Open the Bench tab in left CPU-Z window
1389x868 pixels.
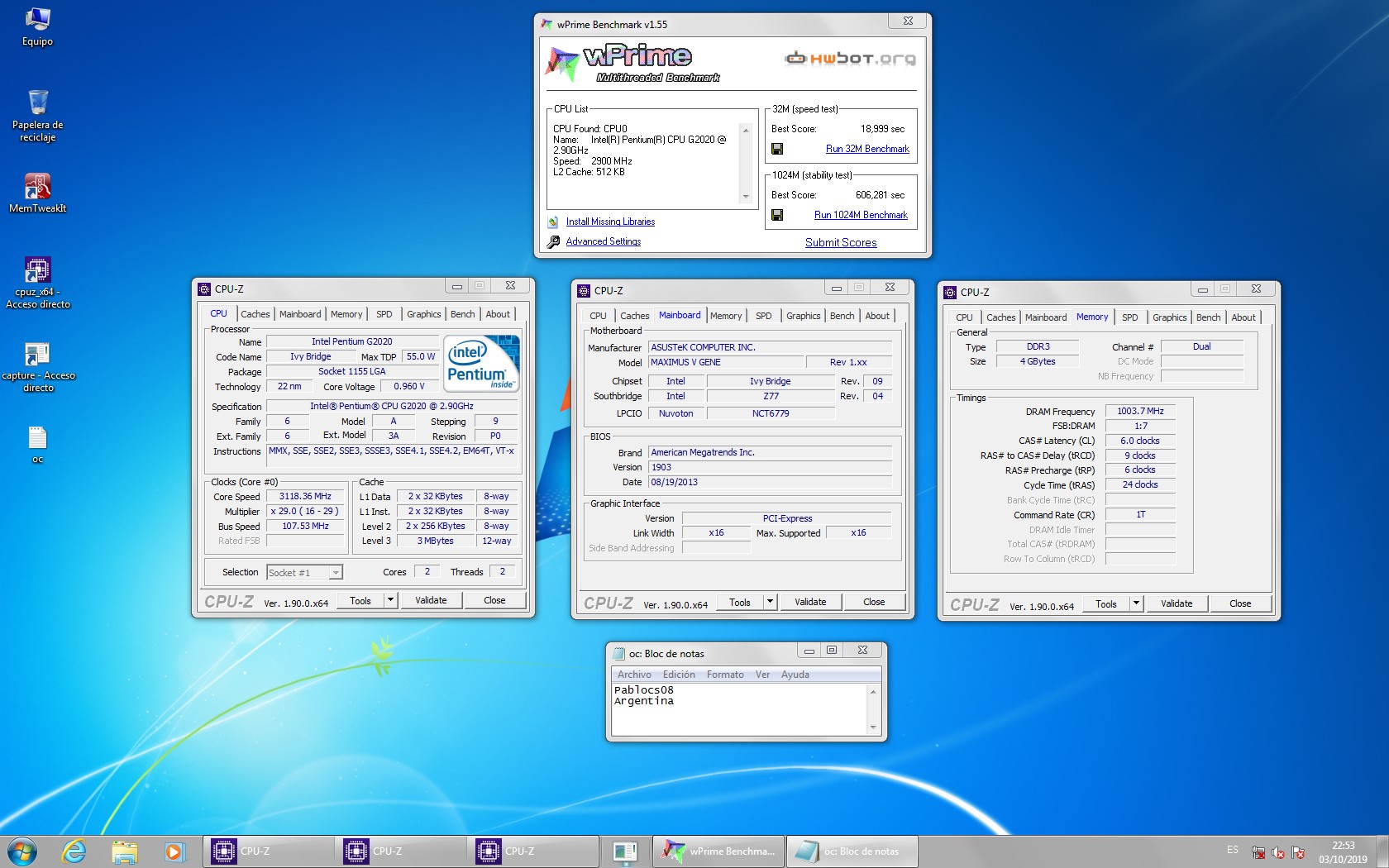coord(463,314)
